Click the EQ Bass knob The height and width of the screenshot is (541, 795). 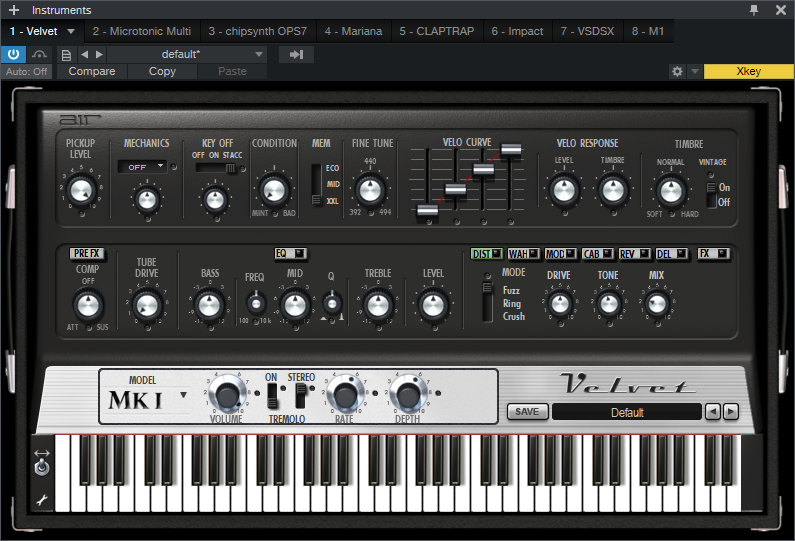click(x=209, y=305)
